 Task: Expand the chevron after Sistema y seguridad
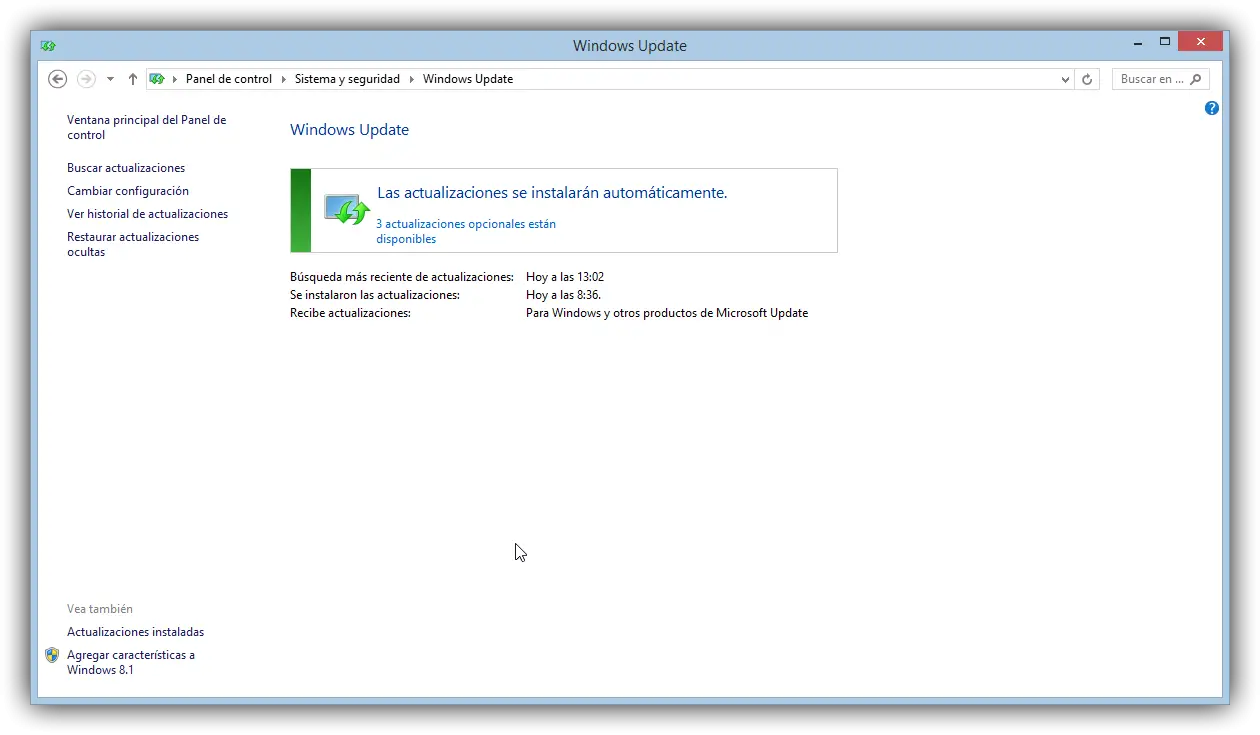point(411,79)
